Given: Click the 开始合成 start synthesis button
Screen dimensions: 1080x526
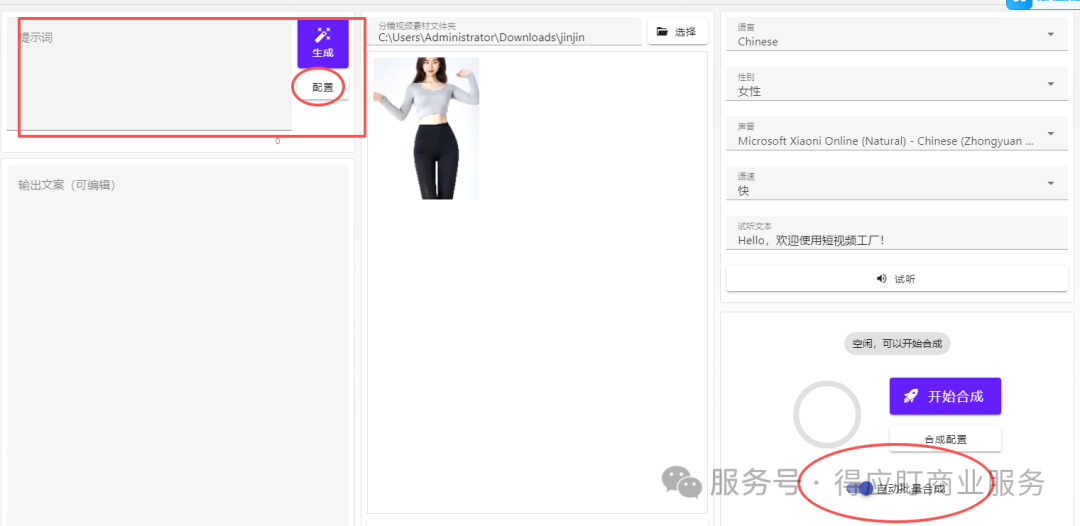Looking at the screenshot, I should pyautogui.click(x=945, y=396).
